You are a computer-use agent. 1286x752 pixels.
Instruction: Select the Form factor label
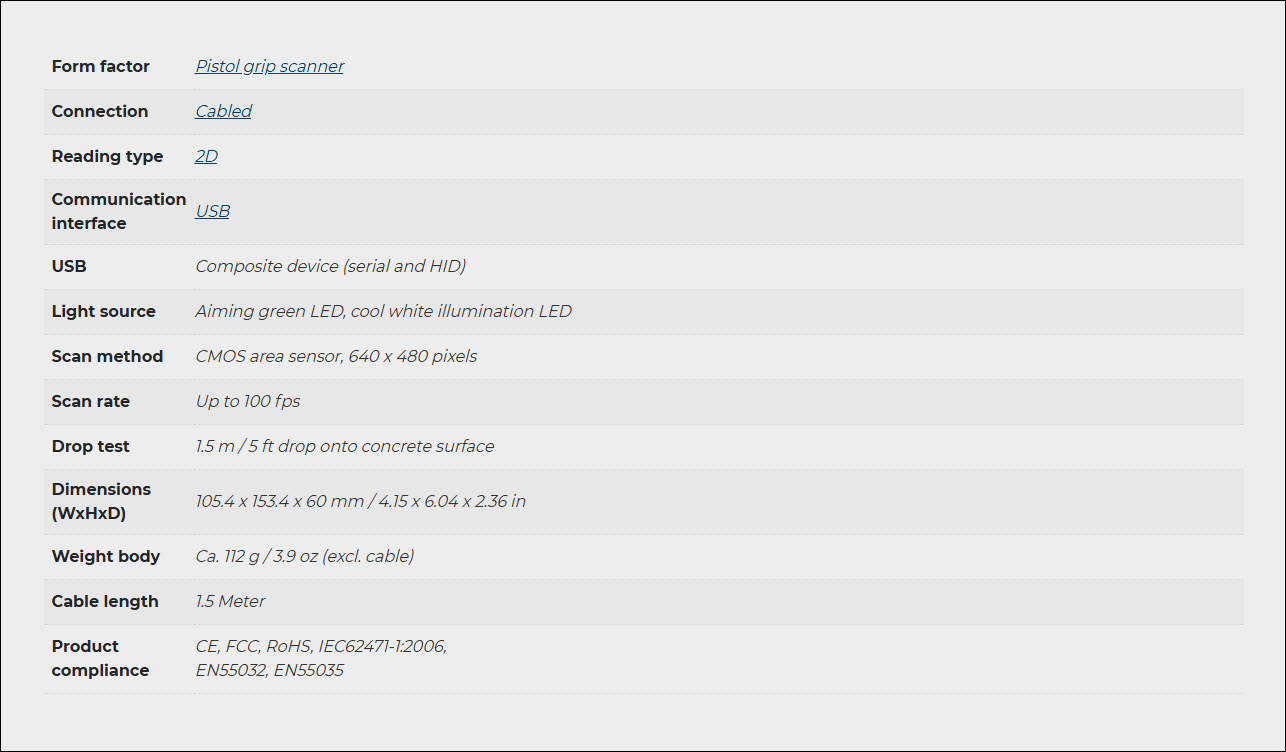[100, 66]
